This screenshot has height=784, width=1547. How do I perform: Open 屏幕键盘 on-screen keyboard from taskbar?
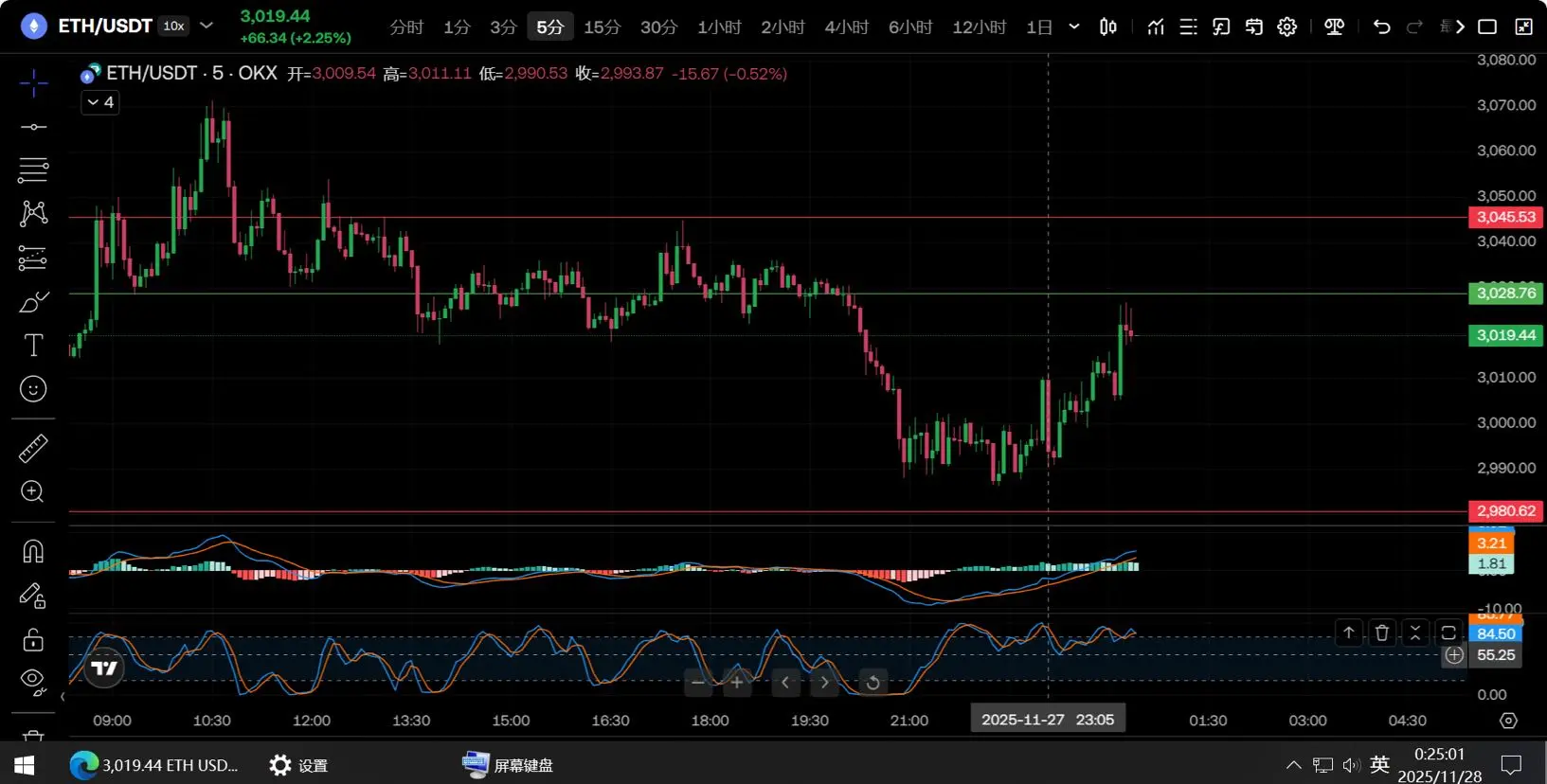508,764
